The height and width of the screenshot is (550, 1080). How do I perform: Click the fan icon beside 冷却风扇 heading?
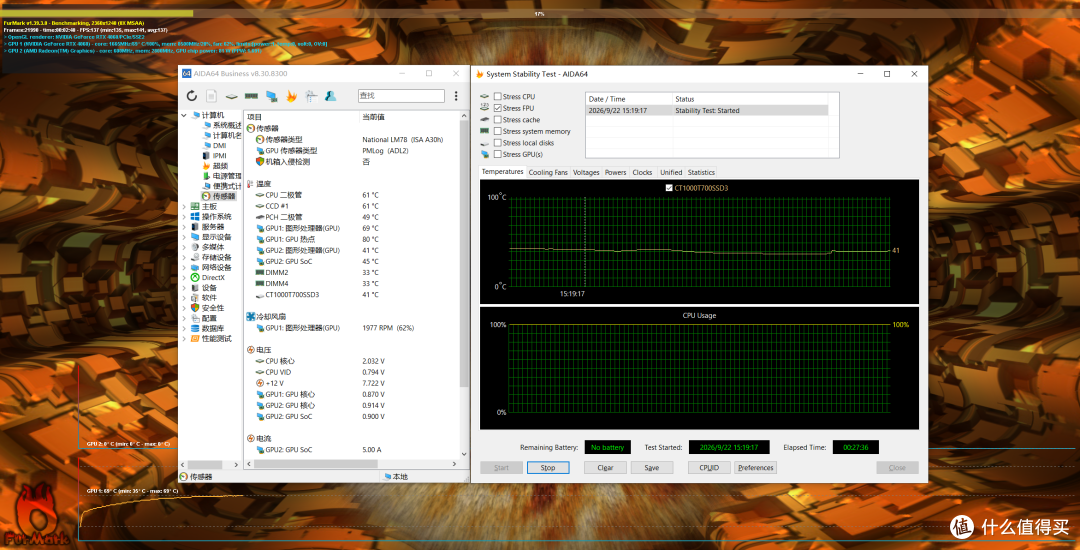251,317
